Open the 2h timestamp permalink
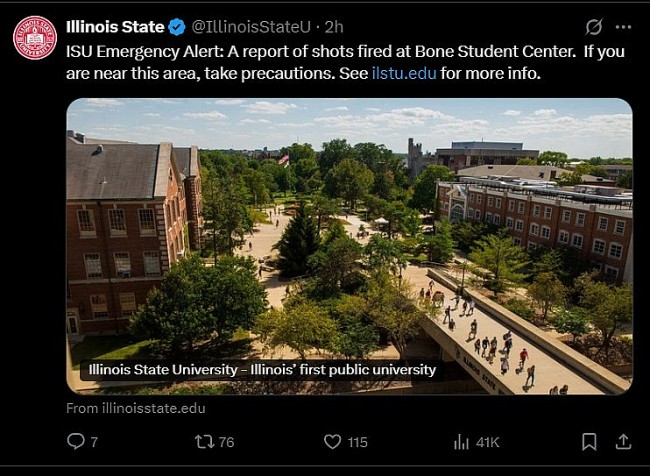650x476 pixels. pyautogui.click(x=335, y=26)
